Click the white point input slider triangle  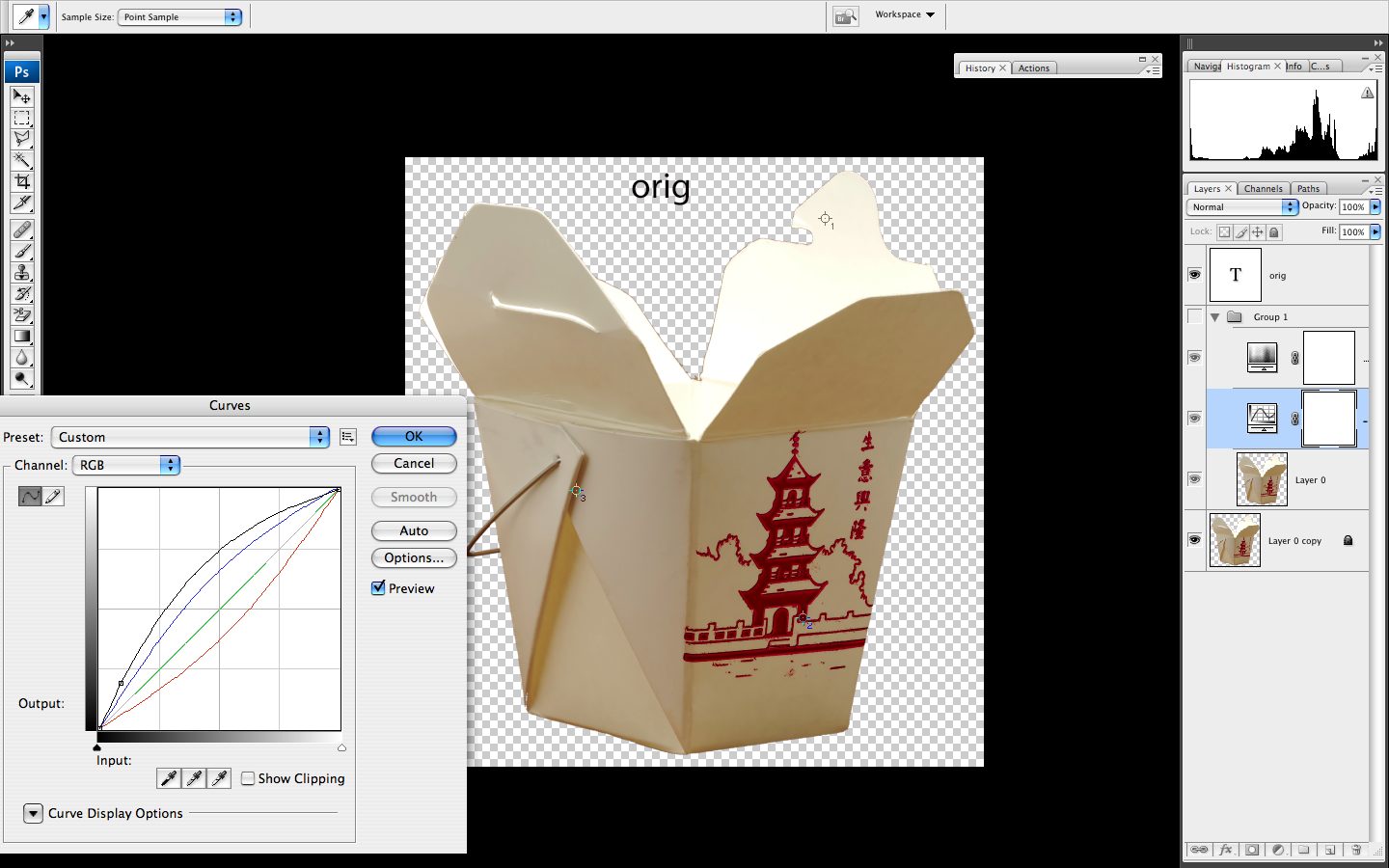[x=341, y=747]
